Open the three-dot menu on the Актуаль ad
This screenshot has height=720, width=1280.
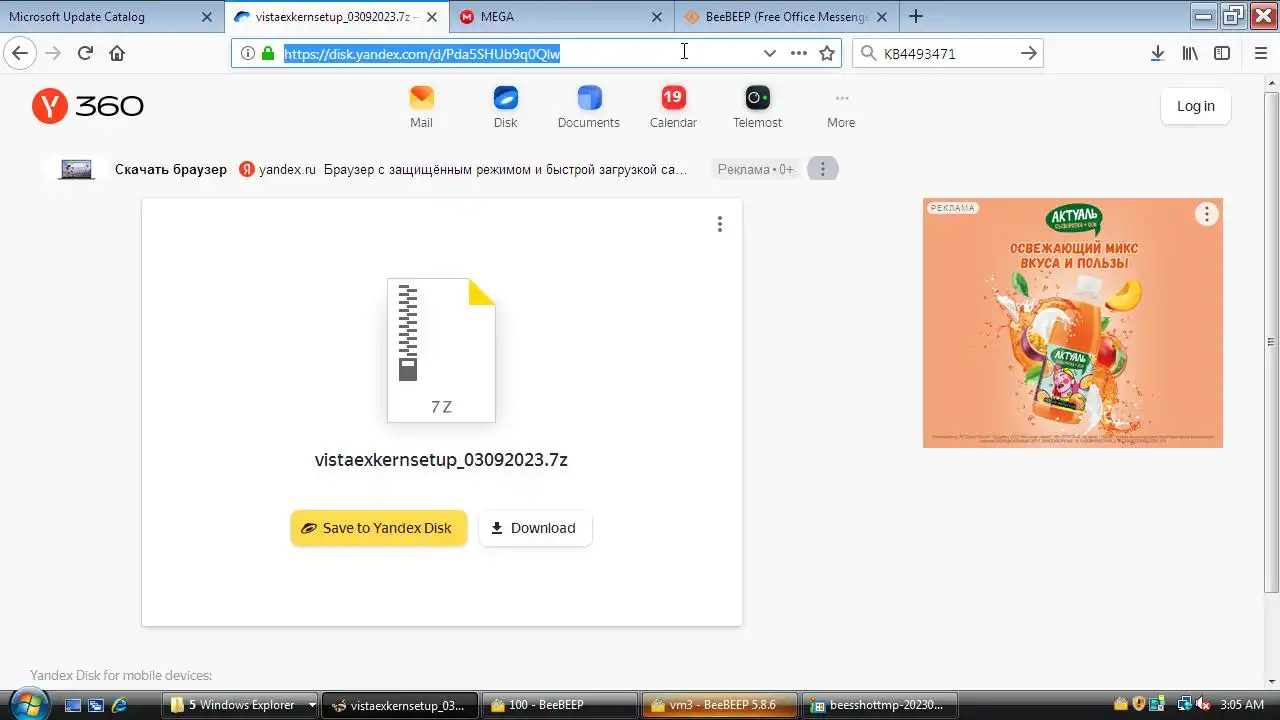[x=1207, y=214]
